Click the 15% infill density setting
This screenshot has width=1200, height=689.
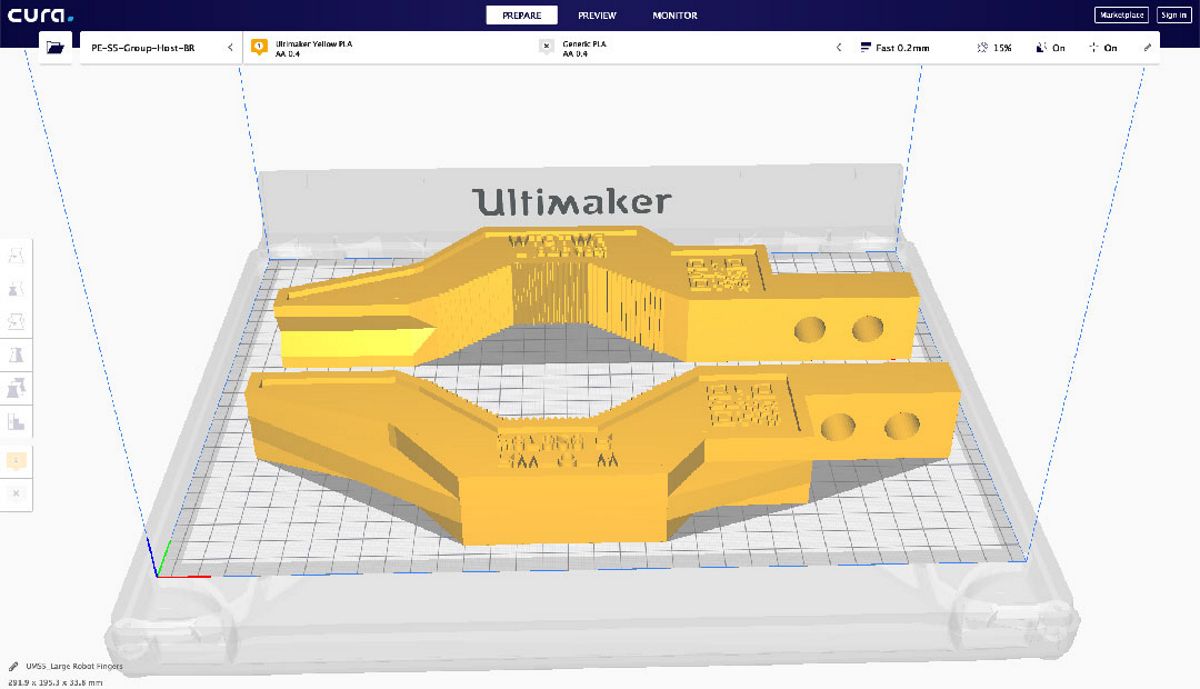point(994,48)
